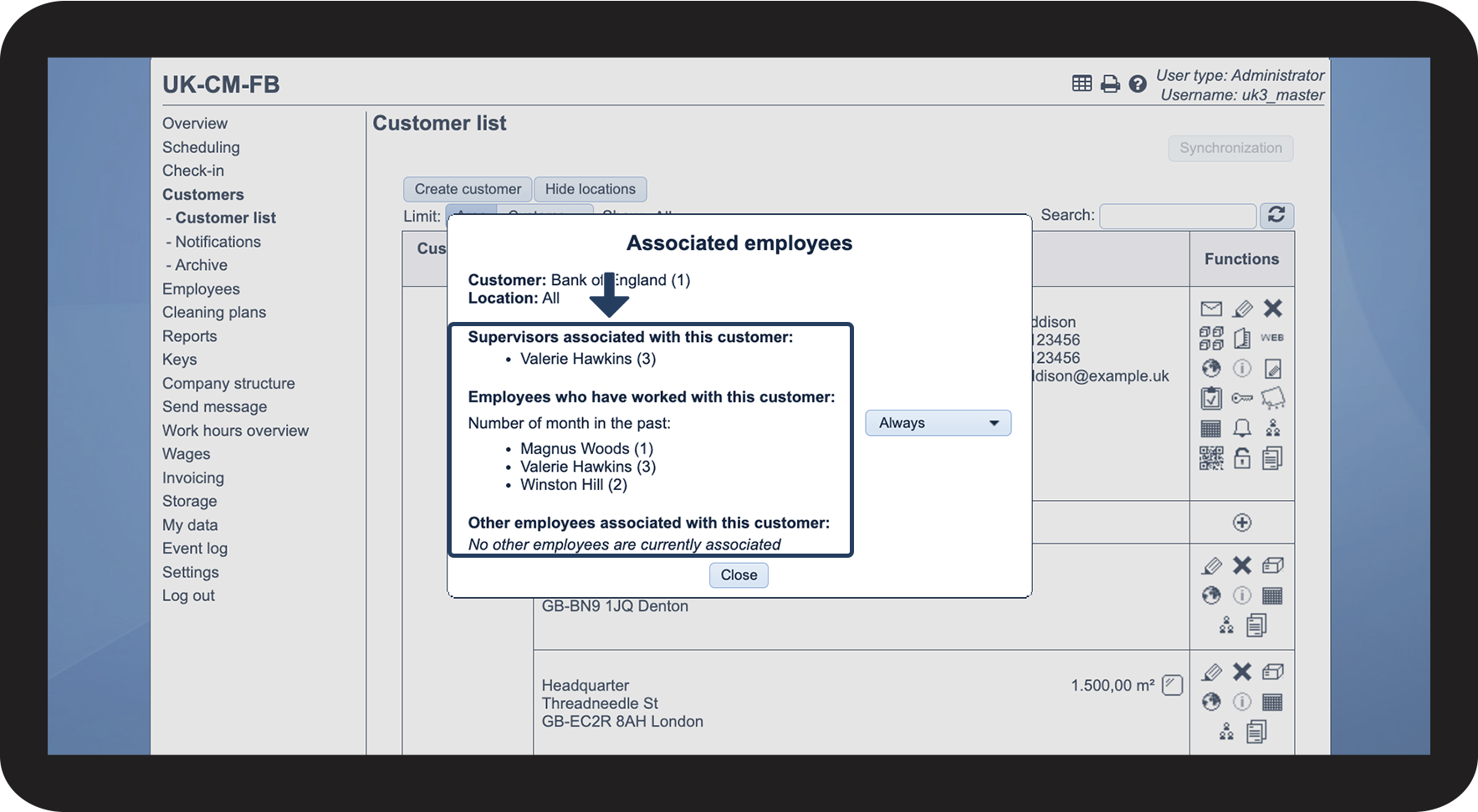
Task: Click into the Search input field
Action: [1178, 216]
